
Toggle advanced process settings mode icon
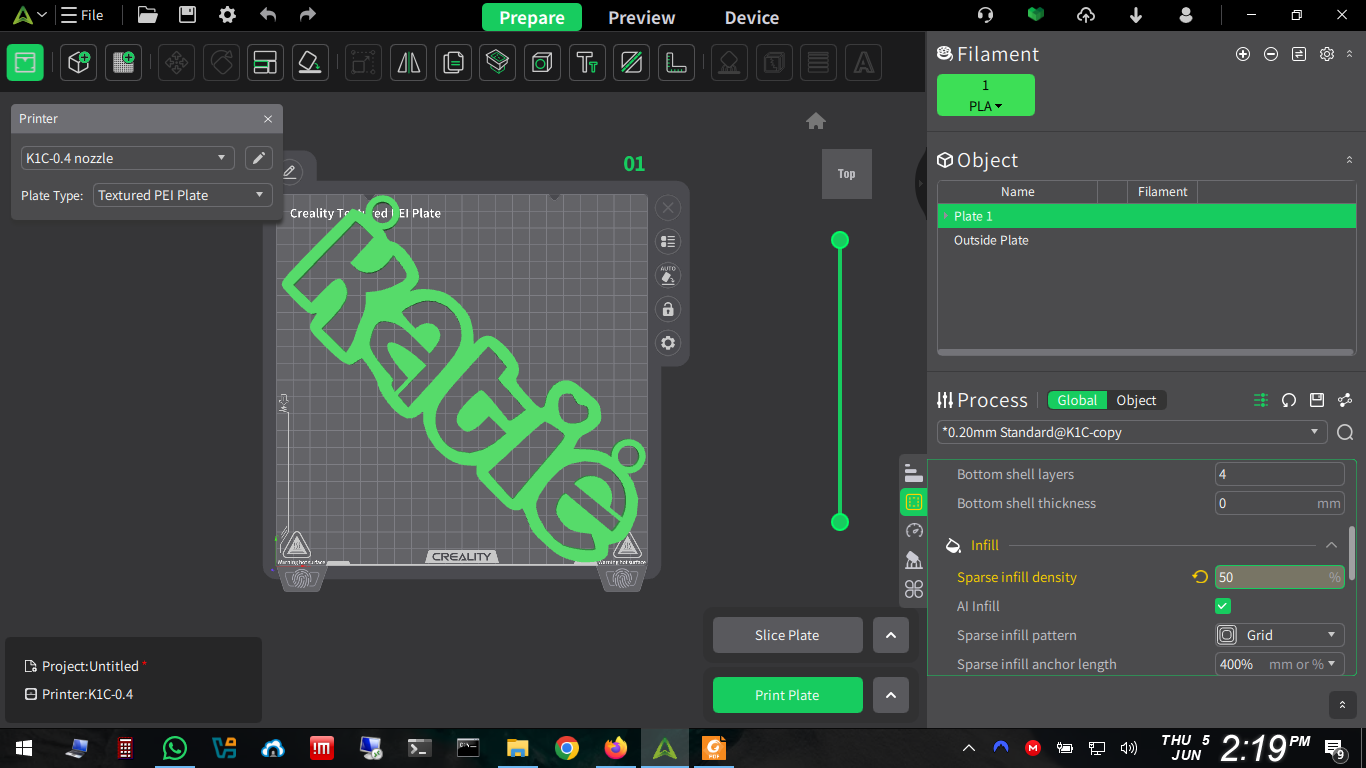(1261, 400)
